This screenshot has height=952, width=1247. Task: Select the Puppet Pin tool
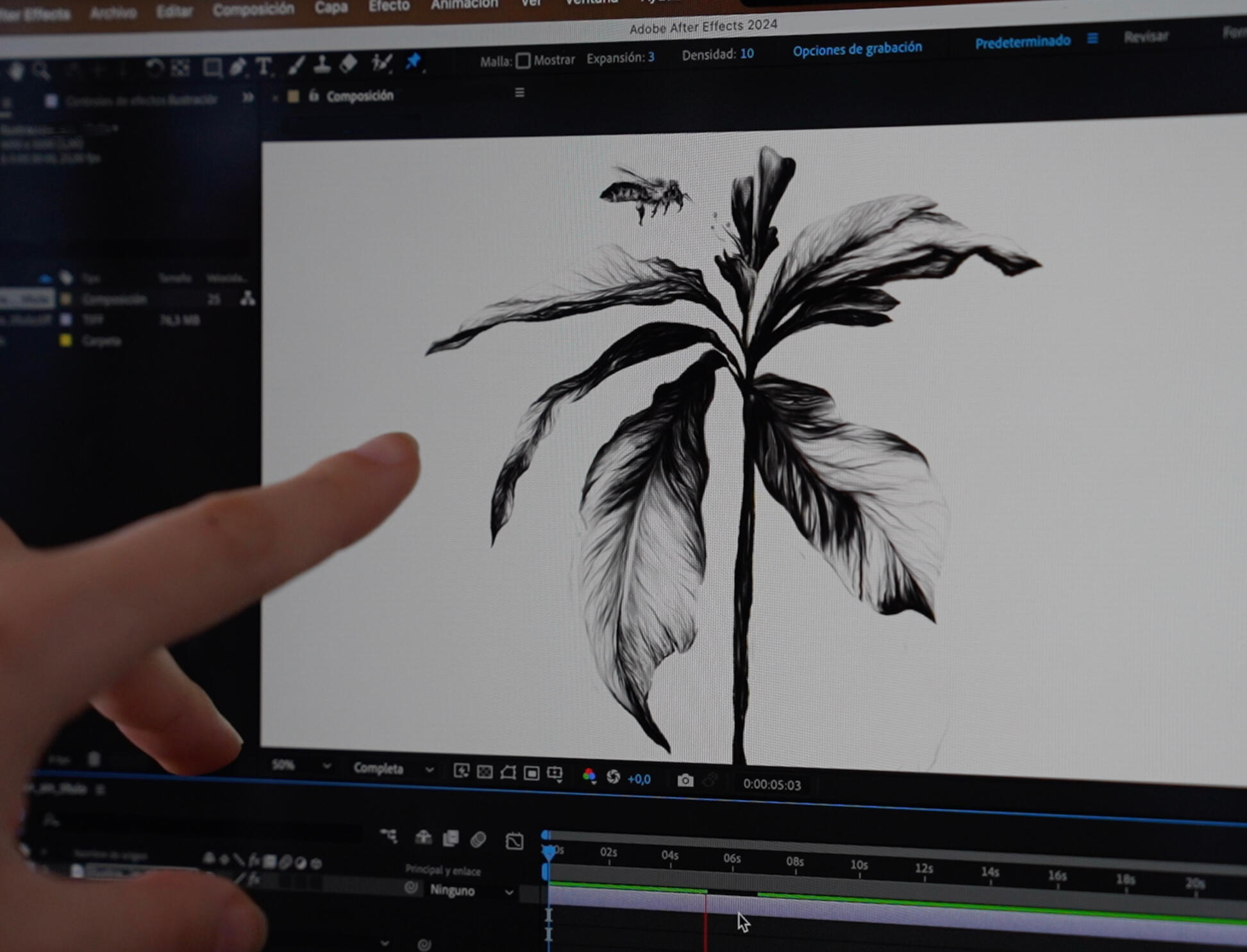(413, 62)
